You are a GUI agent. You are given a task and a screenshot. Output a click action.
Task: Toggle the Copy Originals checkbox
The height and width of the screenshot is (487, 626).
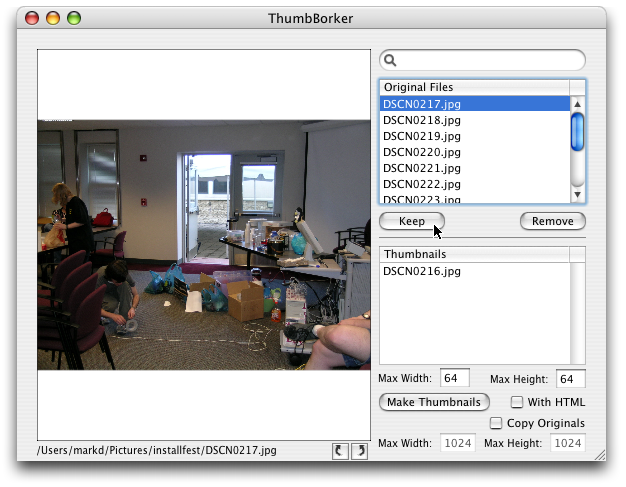[x=496, y=423]
